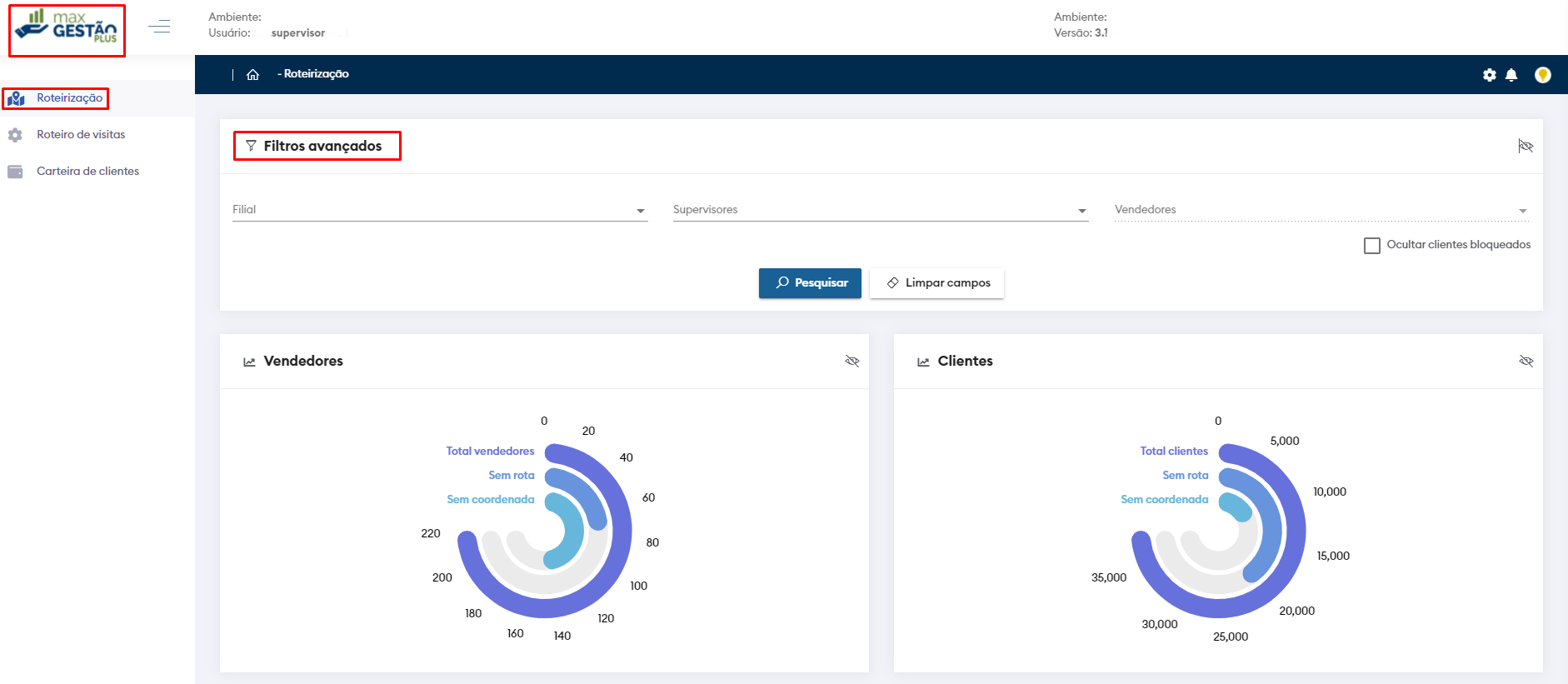Click the Pesquisar button

click(810, 283)
